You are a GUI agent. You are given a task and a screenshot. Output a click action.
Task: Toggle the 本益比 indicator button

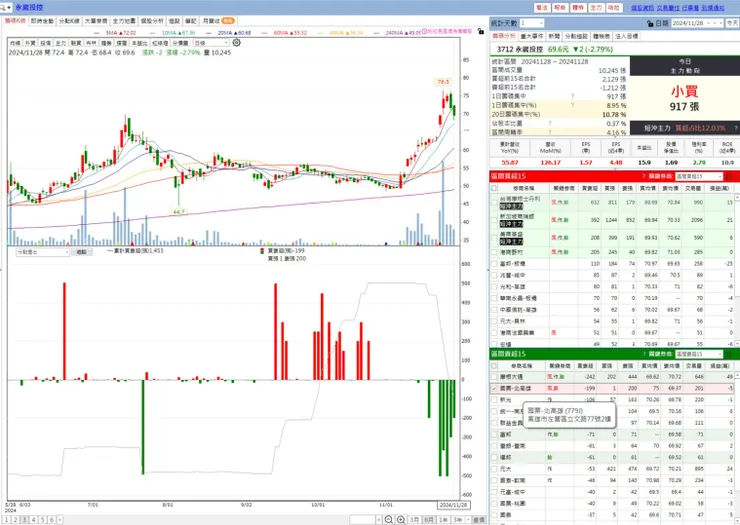[139, 43]
